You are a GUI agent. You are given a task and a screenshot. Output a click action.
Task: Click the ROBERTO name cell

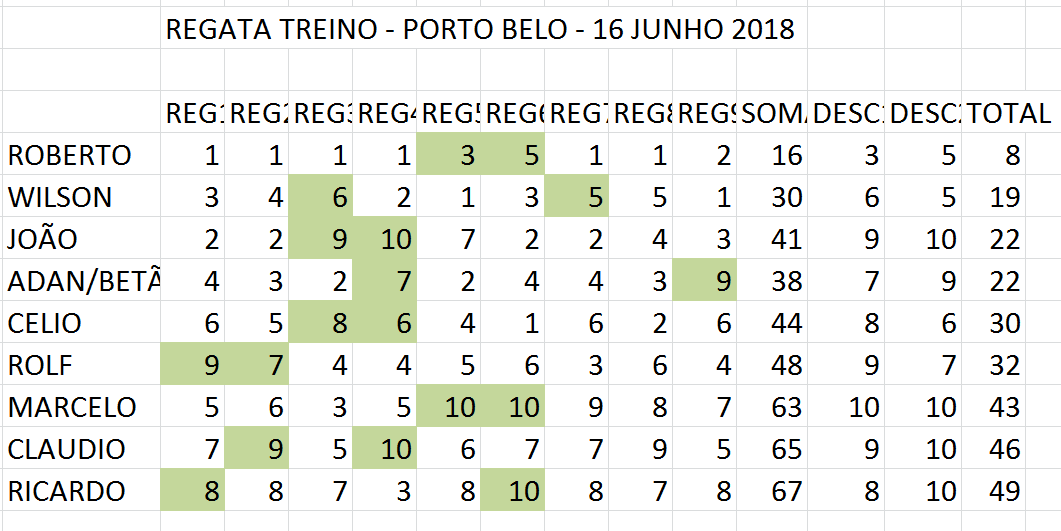point(70,156)
